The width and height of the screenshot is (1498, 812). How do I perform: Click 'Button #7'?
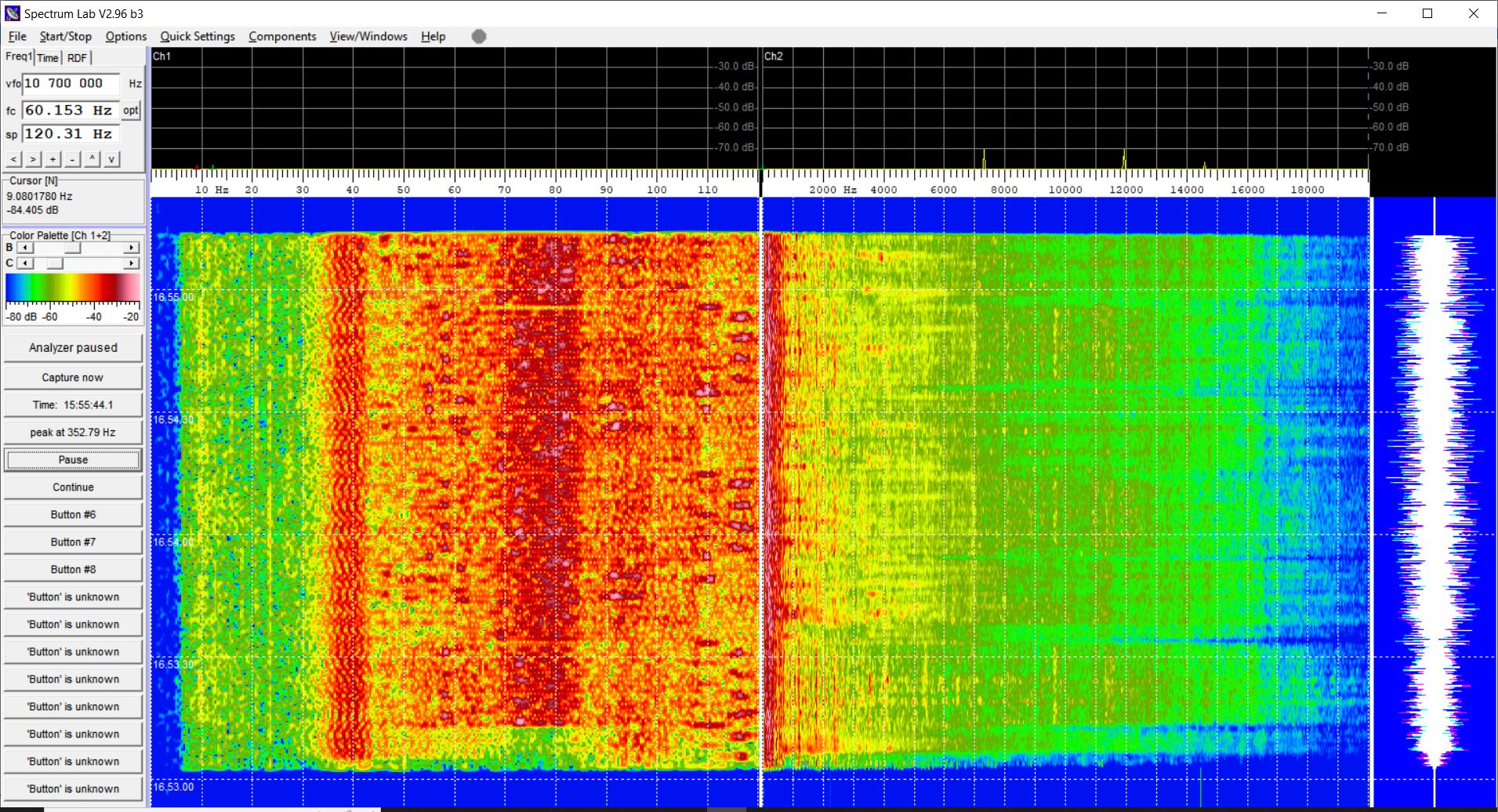(x=73, y=542)
